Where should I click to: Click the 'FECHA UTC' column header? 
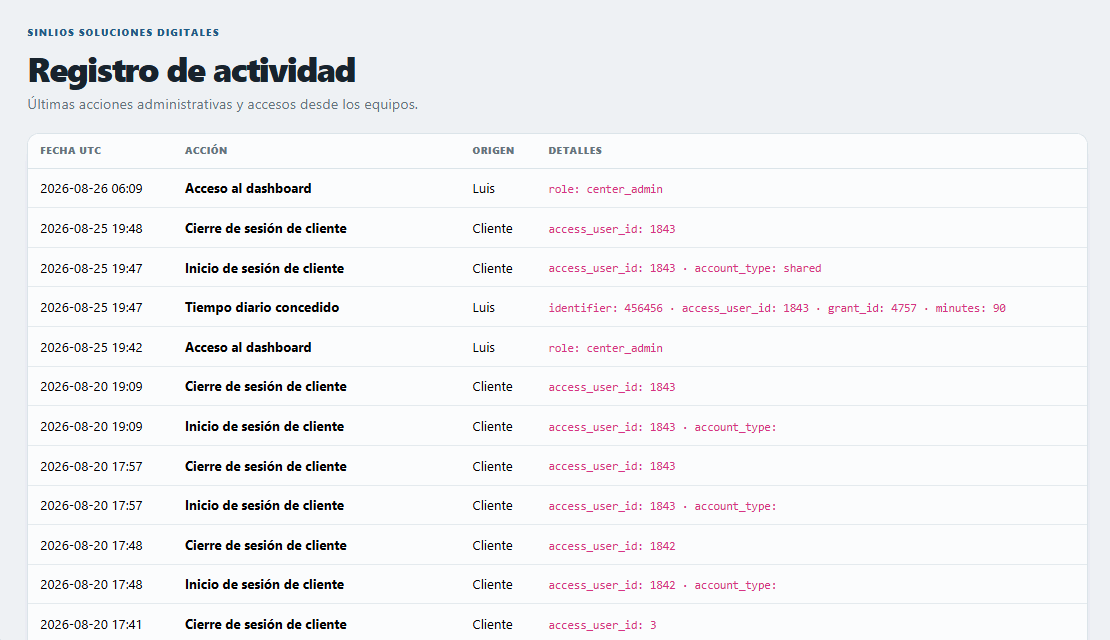(71, 151)
